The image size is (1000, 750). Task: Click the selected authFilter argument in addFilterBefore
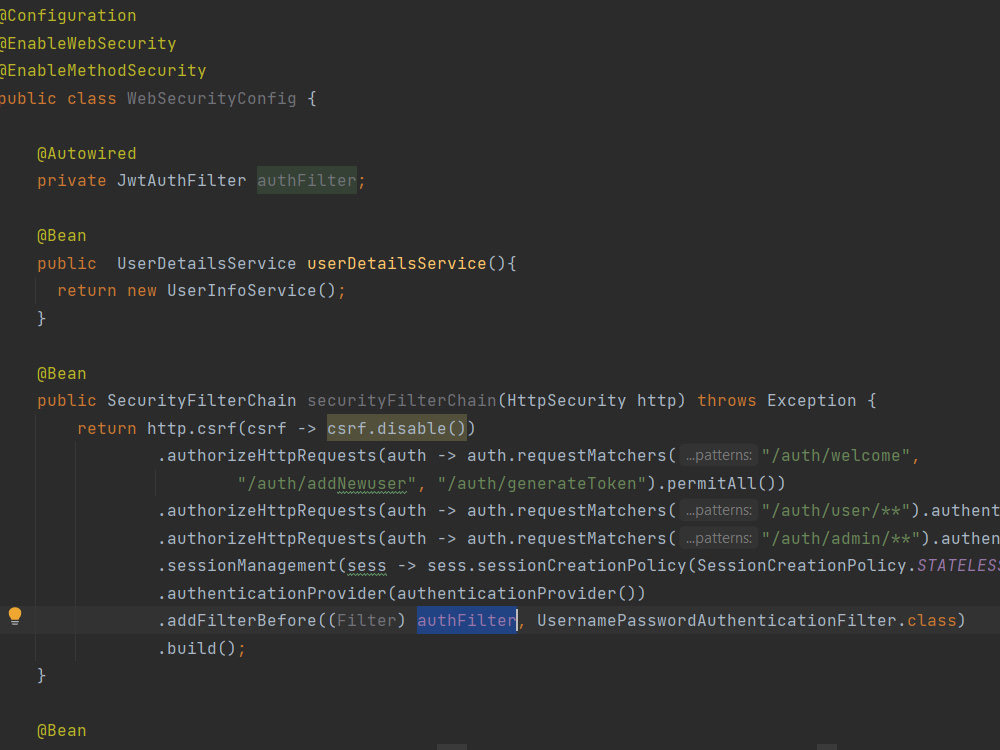[x=467, y=621]
